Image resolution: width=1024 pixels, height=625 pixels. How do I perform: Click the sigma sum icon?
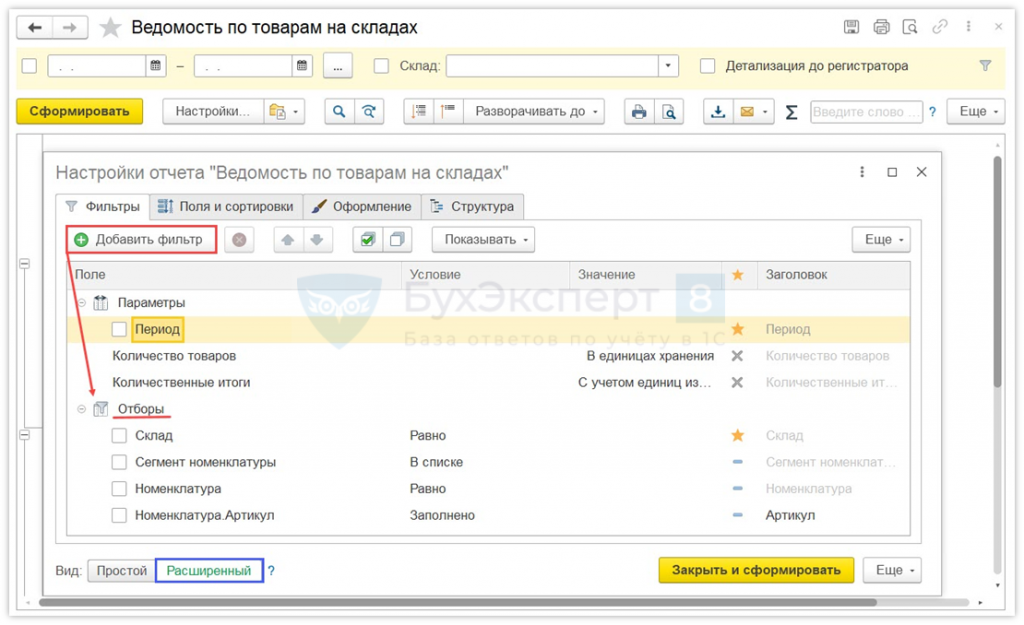(x=791, y=112)
